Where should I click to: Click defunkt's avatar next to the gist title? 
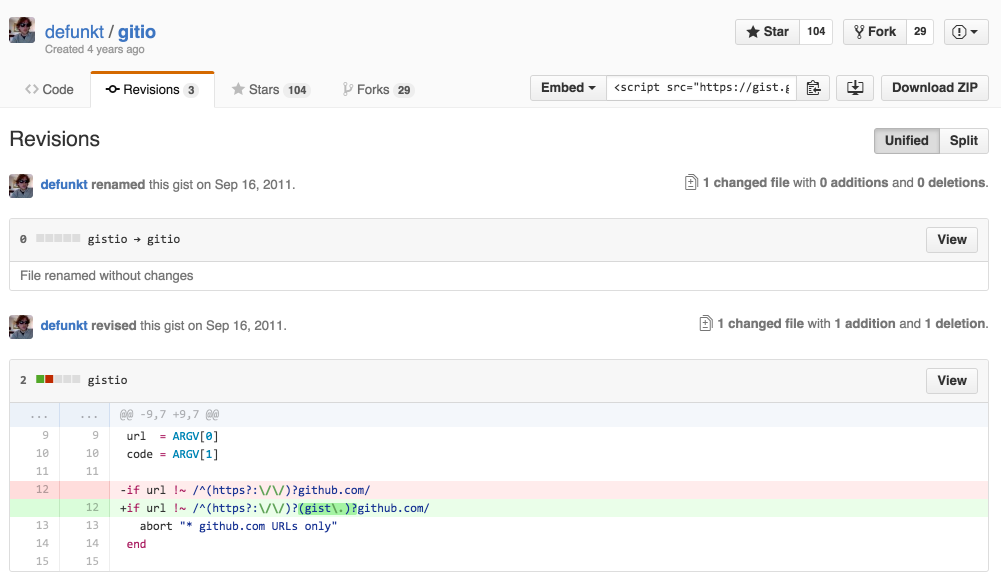coord(21,29)
